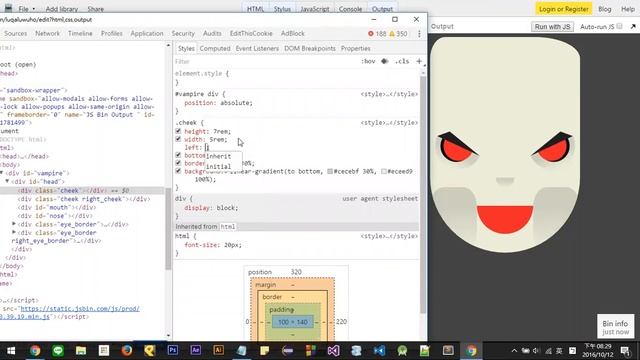Open Visual Studio Code from the taskbar
640x360 pixels.
379,351
